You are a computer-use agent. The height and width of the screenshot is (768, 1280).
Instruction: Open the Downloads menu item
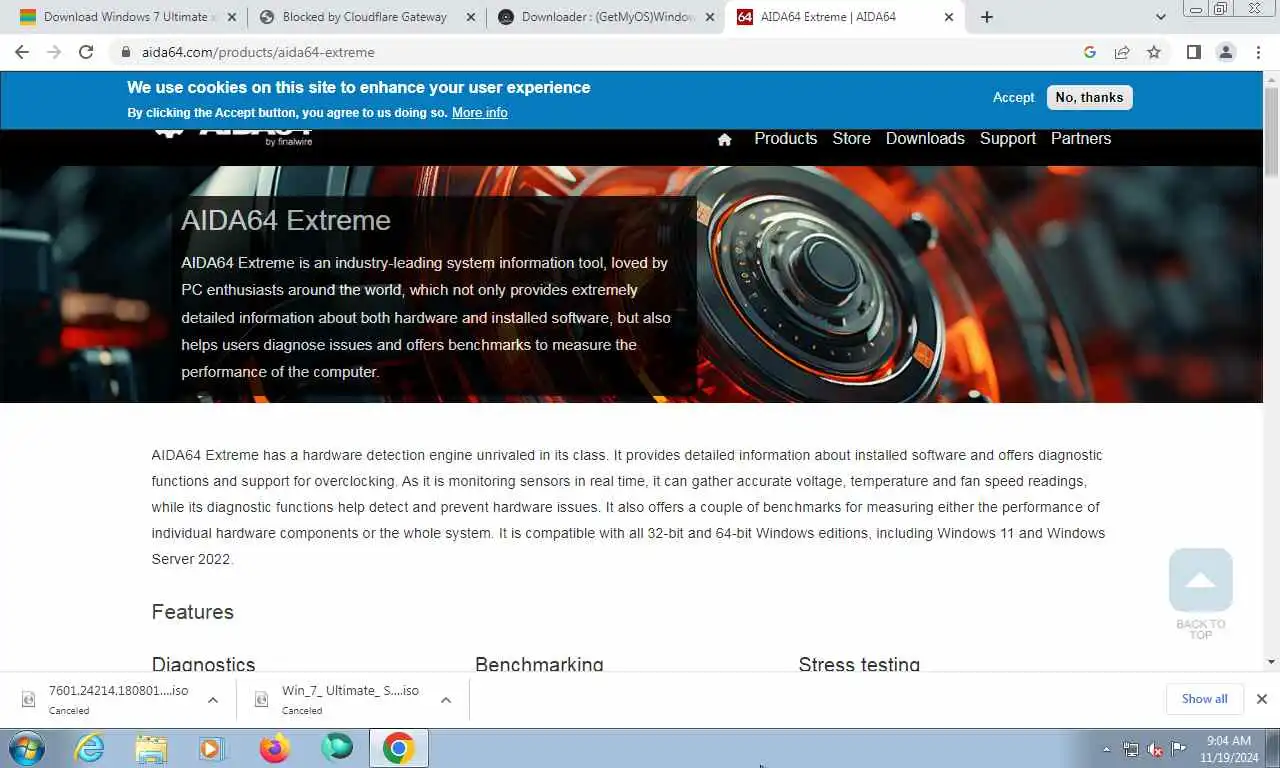coord(925,138)
